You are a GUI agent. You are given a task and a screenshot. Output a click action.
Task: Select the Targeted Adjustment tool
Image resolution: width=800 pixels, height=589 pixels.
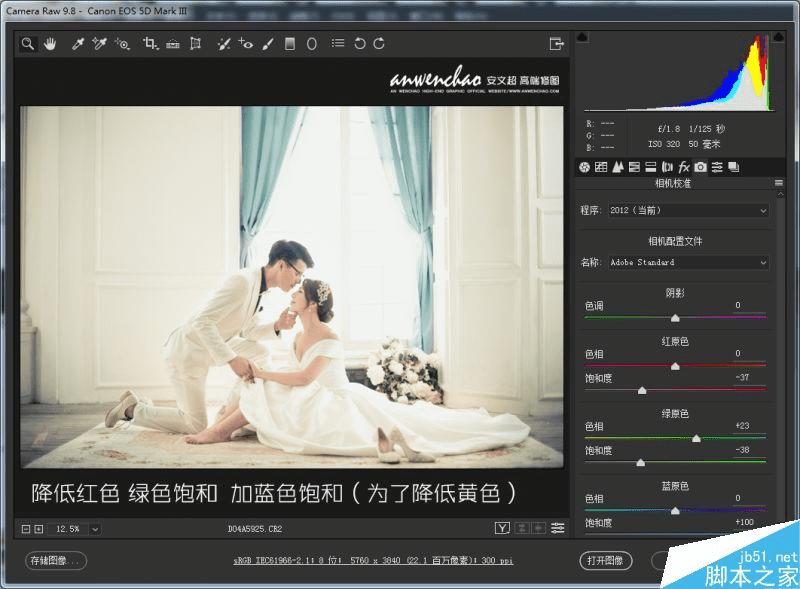pyautogui.click(x=122, y=44)
